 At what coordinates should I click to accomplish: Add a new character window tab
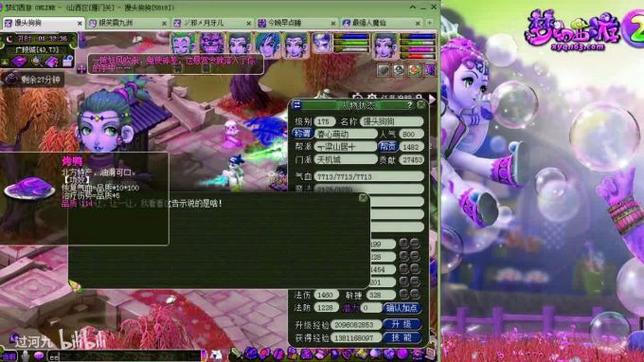(x=429, y=23)
